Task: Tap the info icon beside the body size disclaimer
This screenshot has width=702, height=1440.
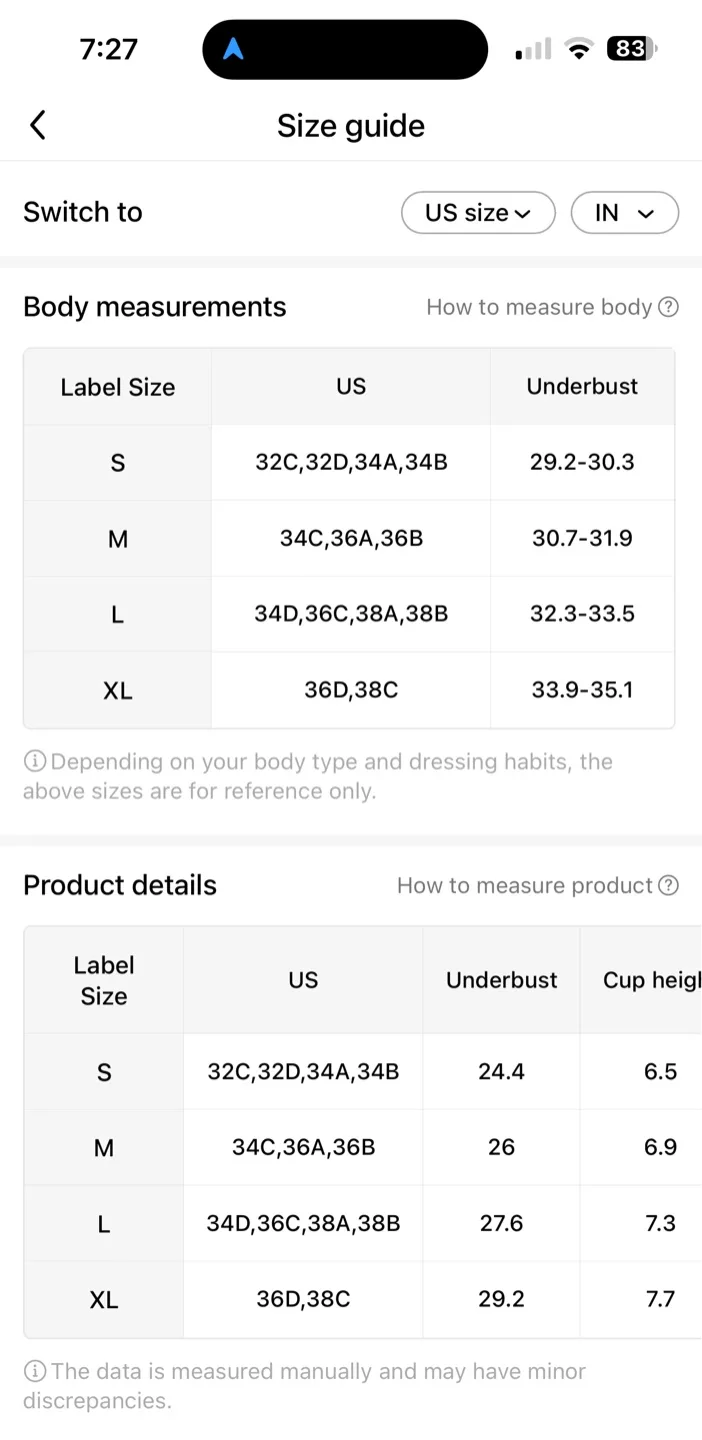Action: click(34, 761)
